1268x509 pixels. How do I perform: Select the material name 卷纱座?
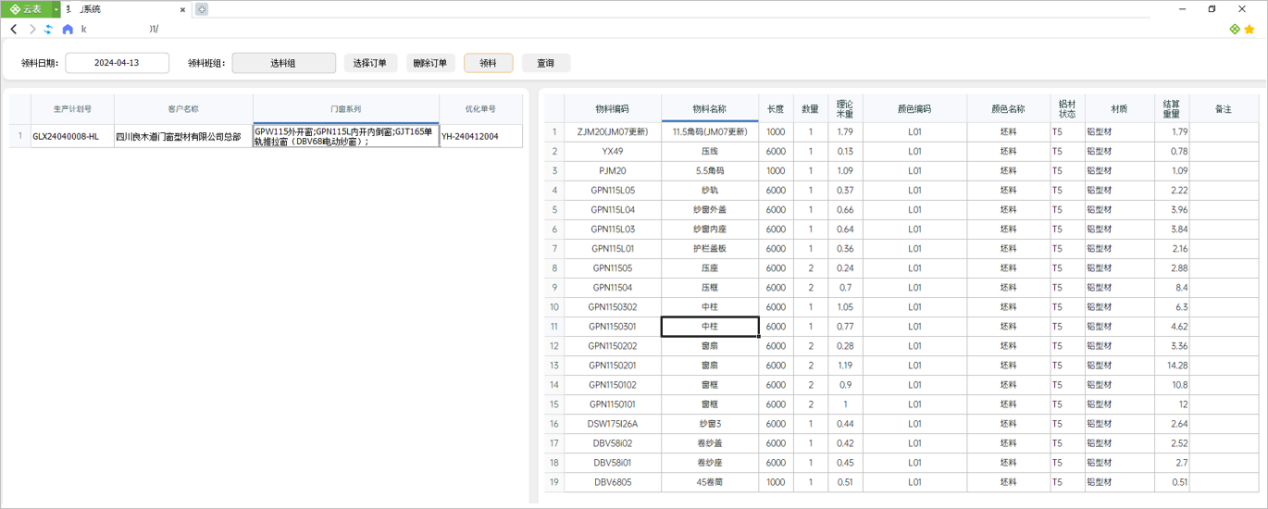coord(710,463)
